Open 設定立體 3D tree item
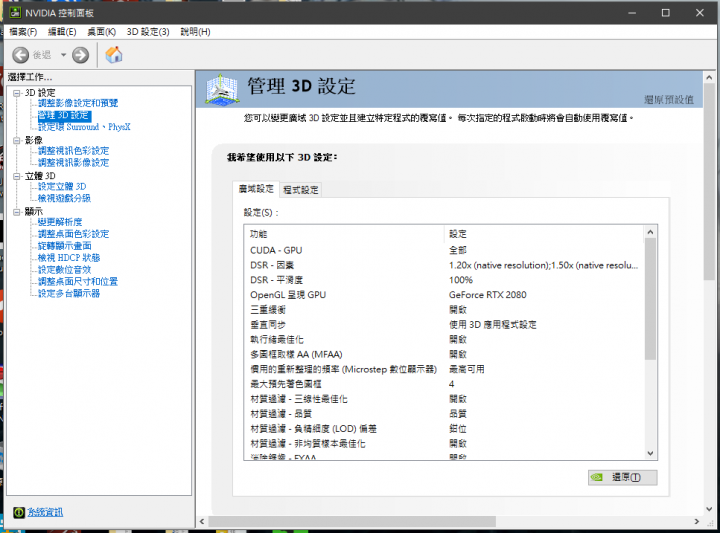720x533 pixels. (x=62, y=187)
